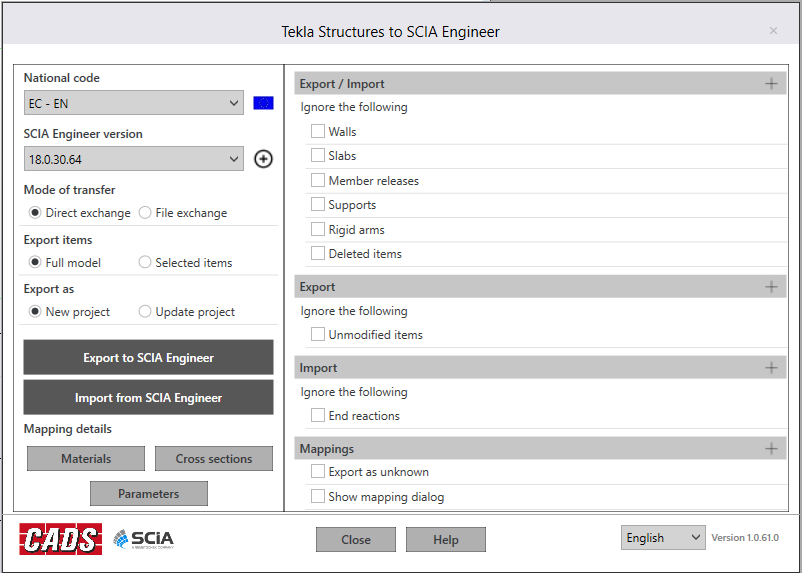Click the add SCIA version plus icon
Image resolution: width=802 pixels, height=573 pixels.
coord(263,159)
